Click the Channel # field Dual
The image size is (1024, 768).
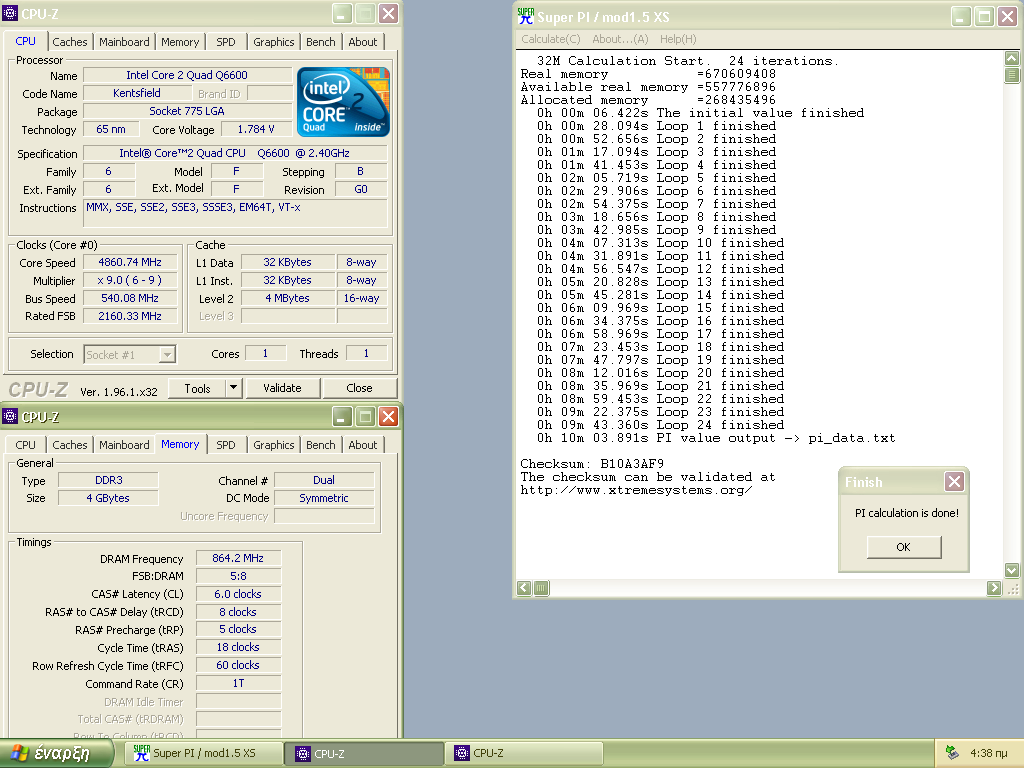click(324, 480)
